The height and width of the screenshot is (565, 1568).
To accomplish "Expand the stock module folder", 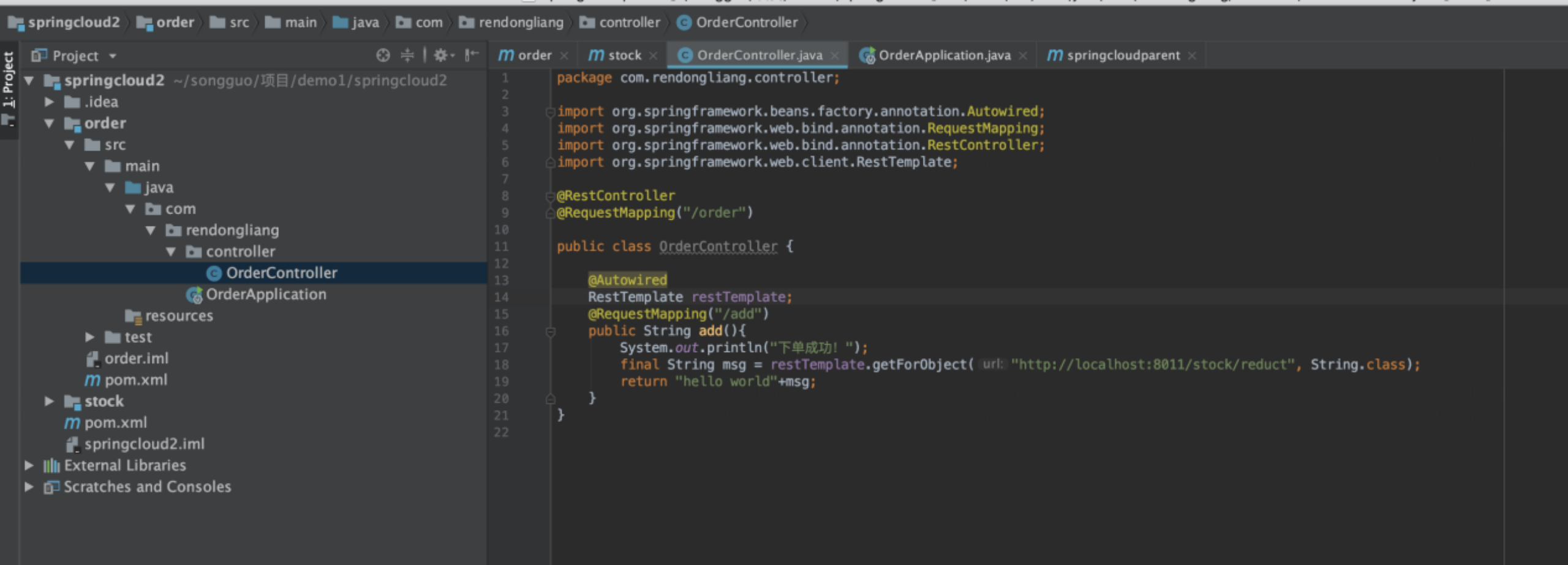I will pos(50,402).
